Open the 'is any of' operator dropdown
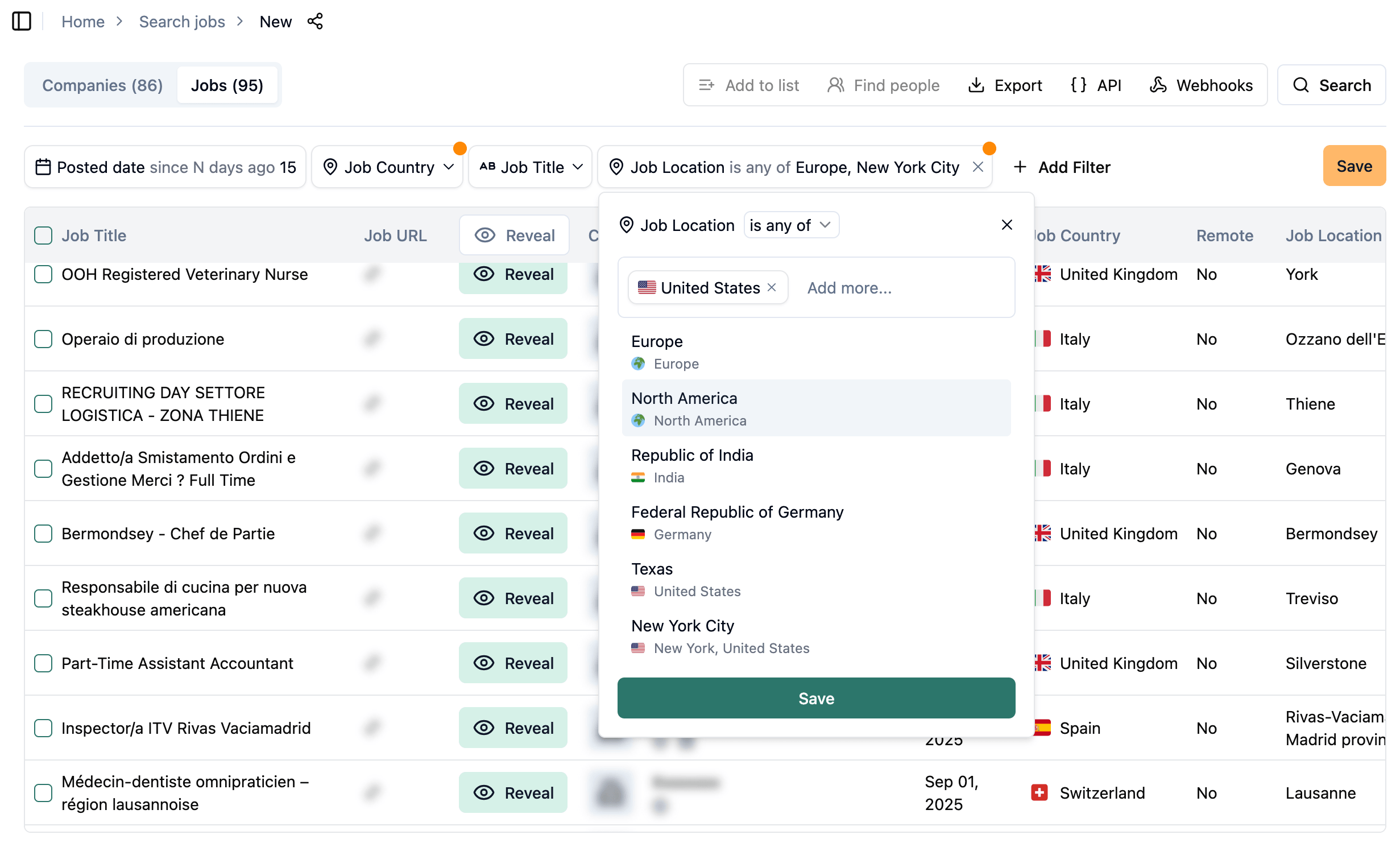 click(x=790, y=225)
